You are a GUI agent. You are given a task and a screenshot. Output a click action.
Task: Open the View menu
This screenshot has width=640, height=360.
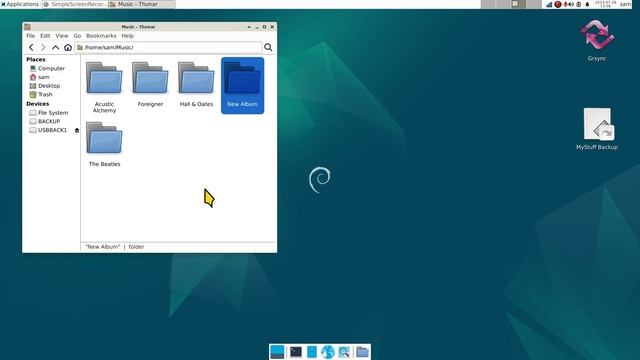pyautogui.click(x=62, y=36)
